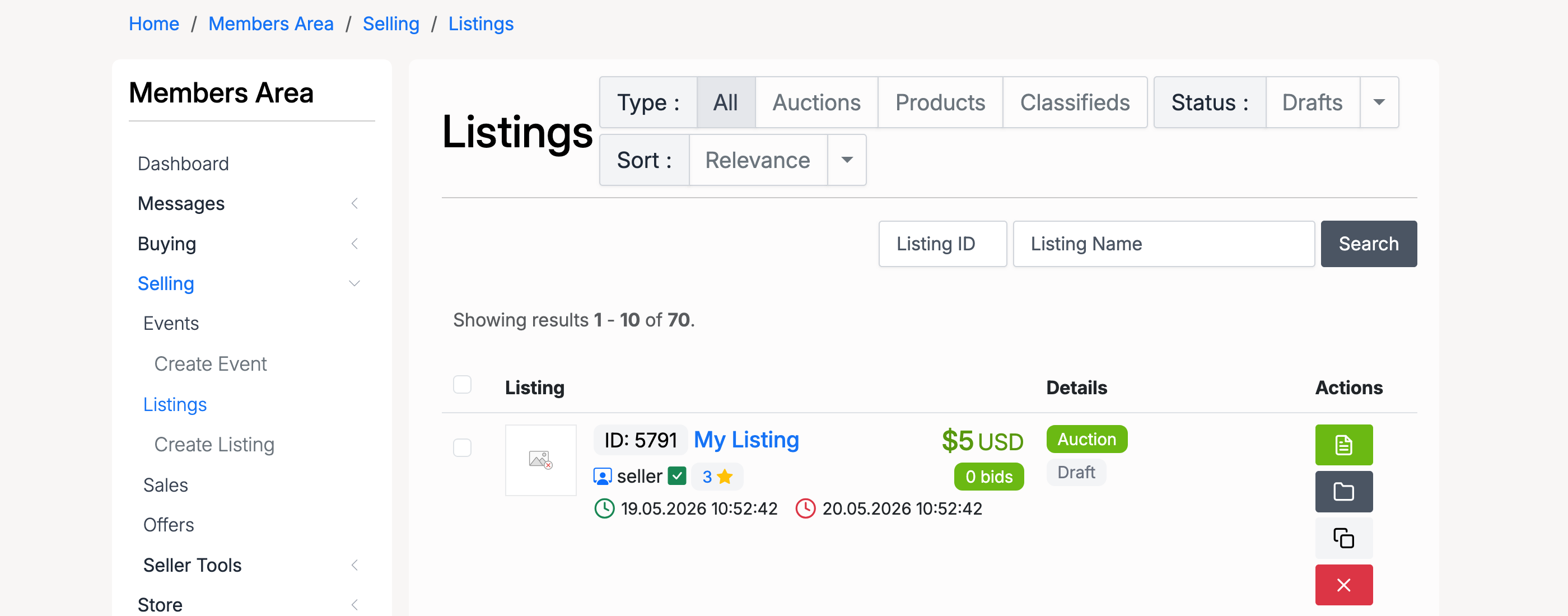Select the Relevance sort option
This screenshot has width=1568, height=616.
[x=758, y=160]
